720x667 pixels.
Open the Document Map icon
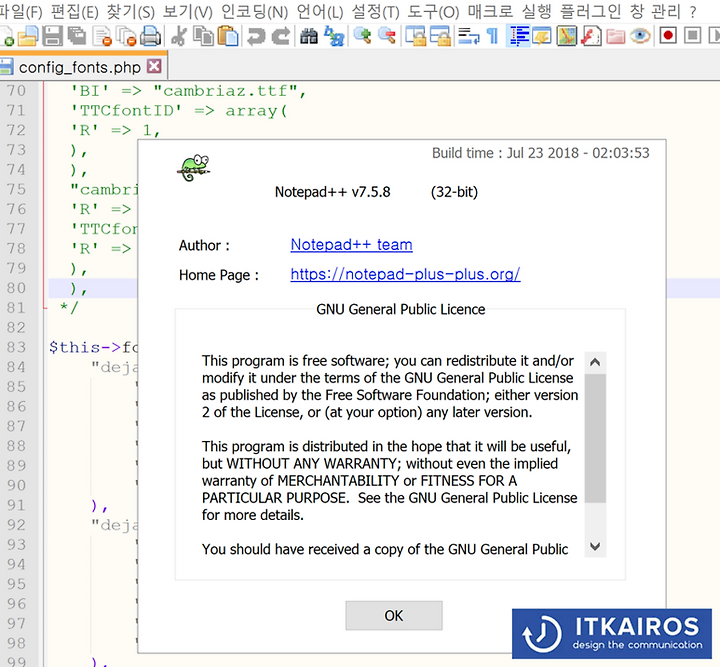click(x=566, y=36)
